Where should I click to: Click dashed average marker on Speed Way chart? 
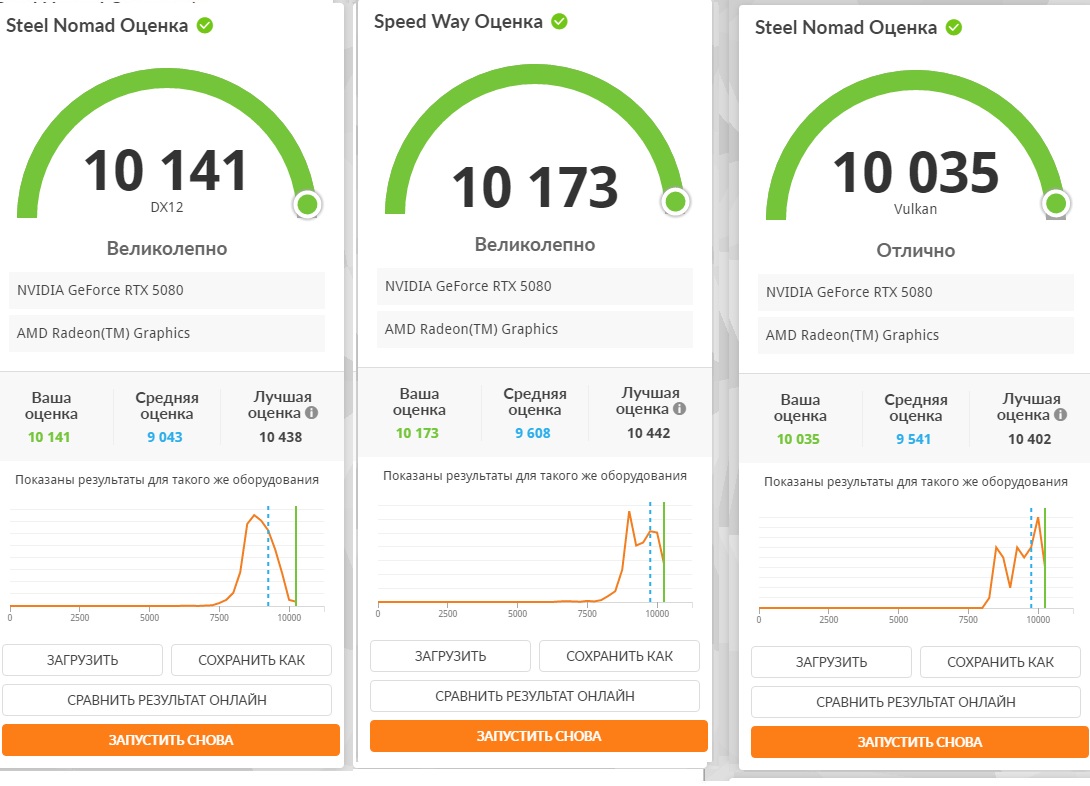click(650, 552)
